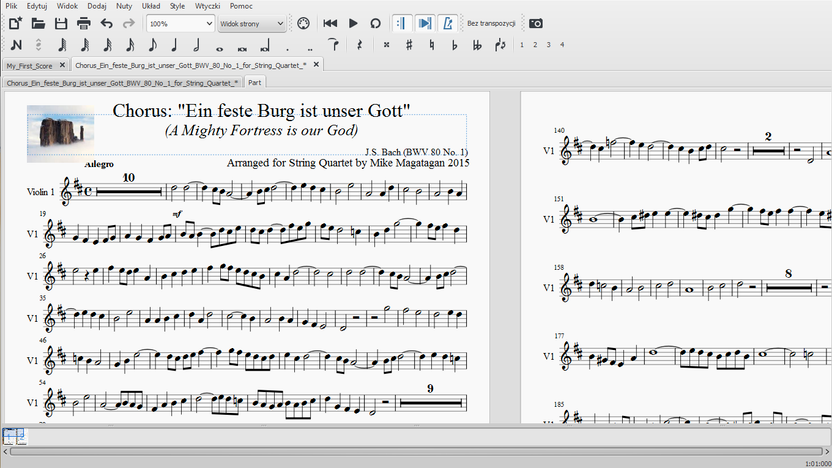
Task: Close the Chorus_Ein_feste_Burg score tab
Action: pyautogui.click(x=316, y=64)
